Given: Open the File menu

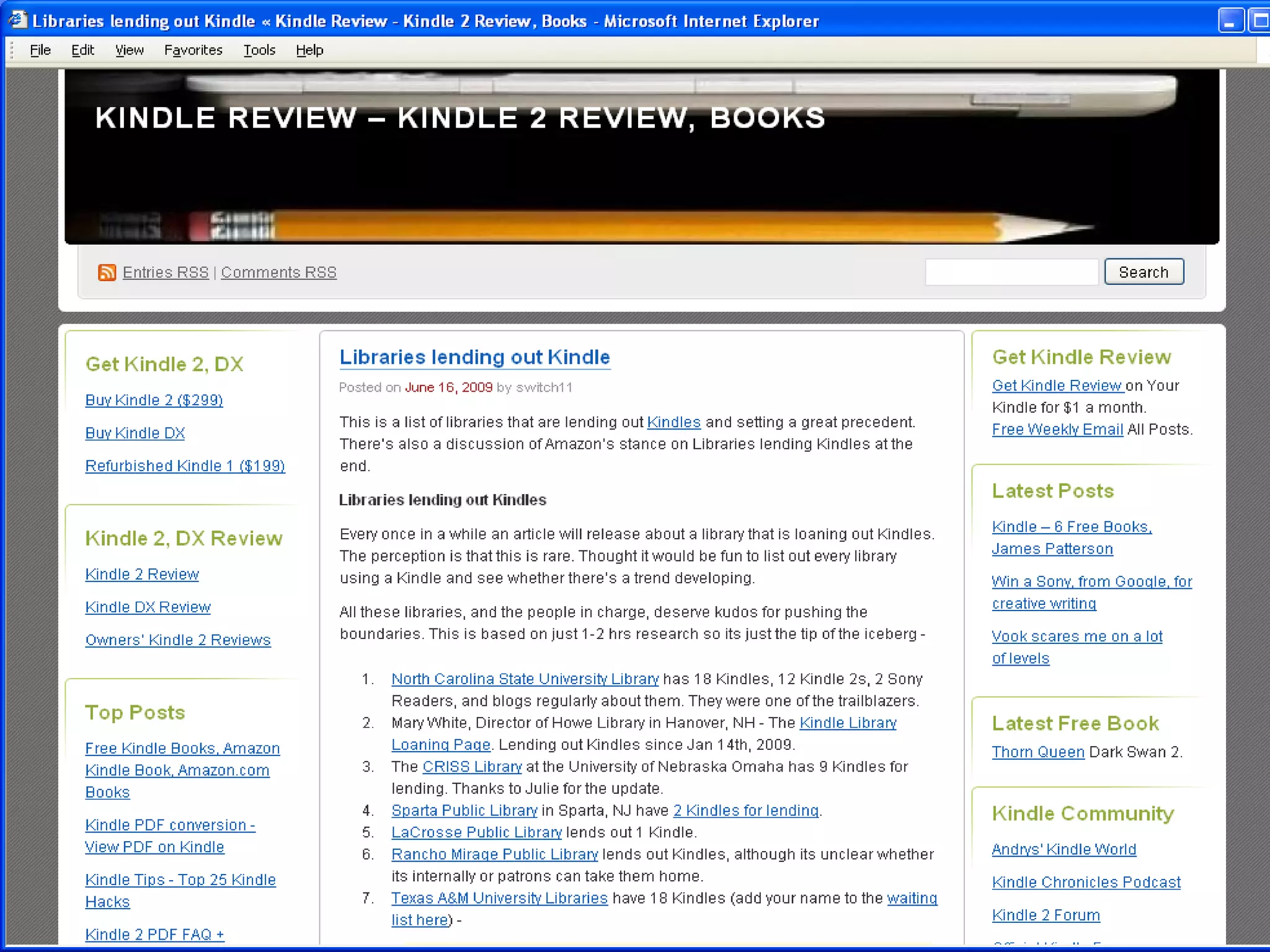Looking at the screenshot, I should tap(40, 50).
